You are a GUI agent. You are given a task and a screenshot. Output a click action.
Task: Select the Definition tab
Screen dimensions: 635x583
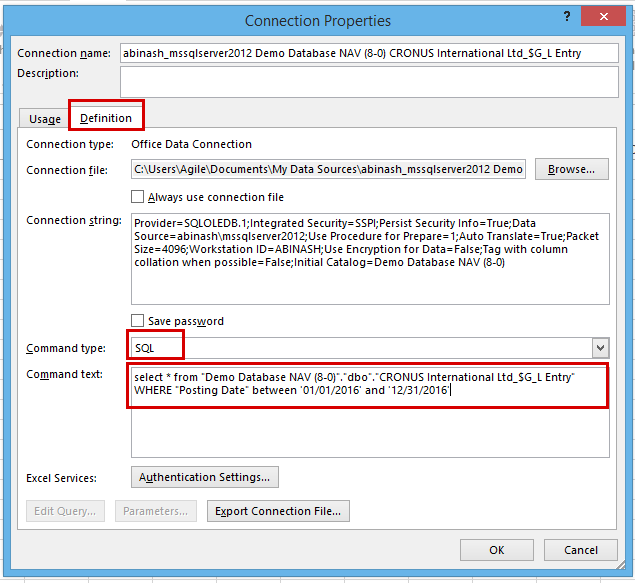click(x=106, y=118)
